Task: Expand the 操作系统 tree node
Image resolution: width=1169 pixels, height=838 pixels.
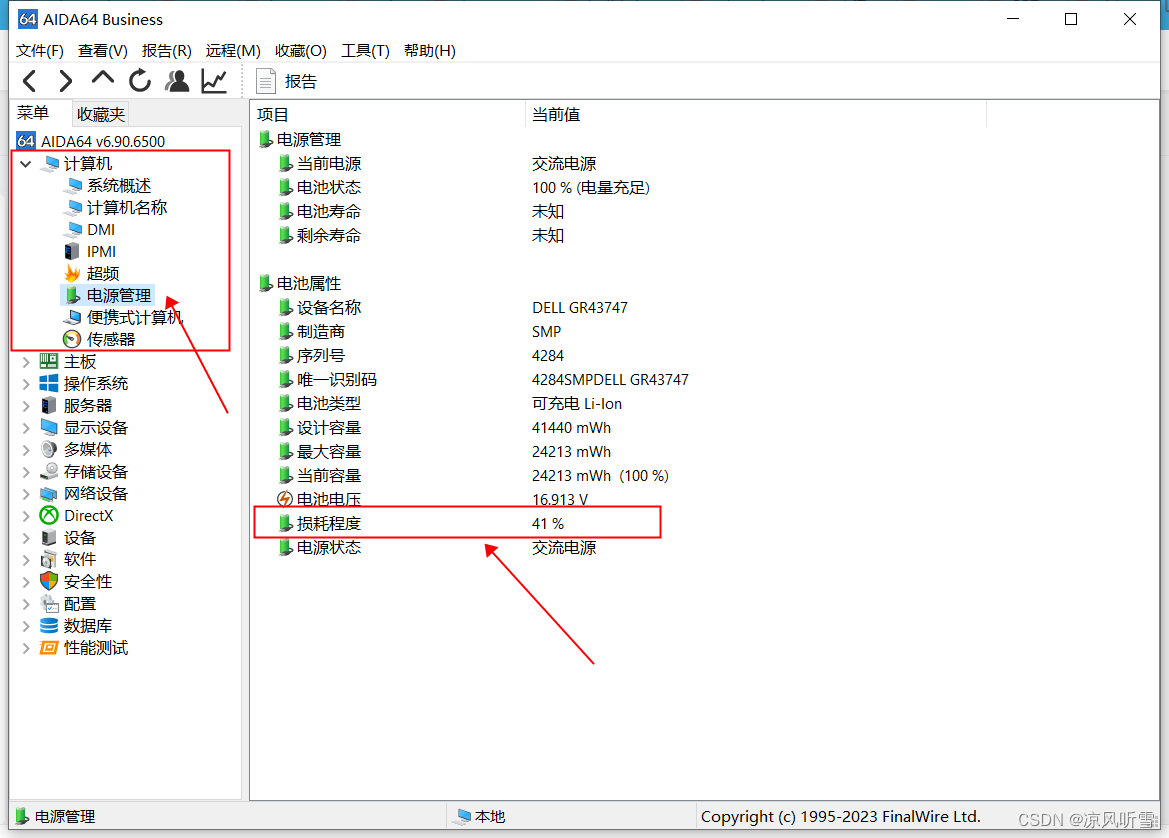Action: pos(26,384)
